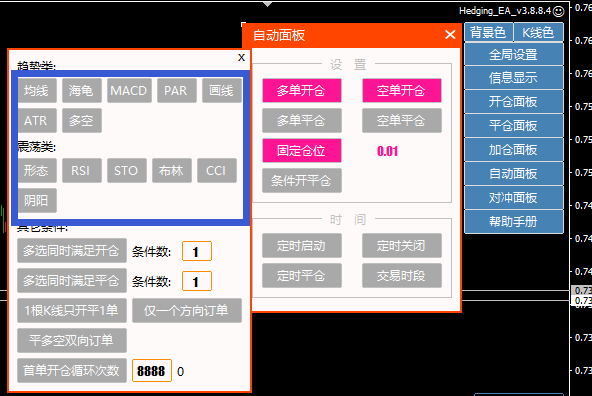Toggle the 阴阳 candle condition
The image size is (592, 396).
pos(37,200)
